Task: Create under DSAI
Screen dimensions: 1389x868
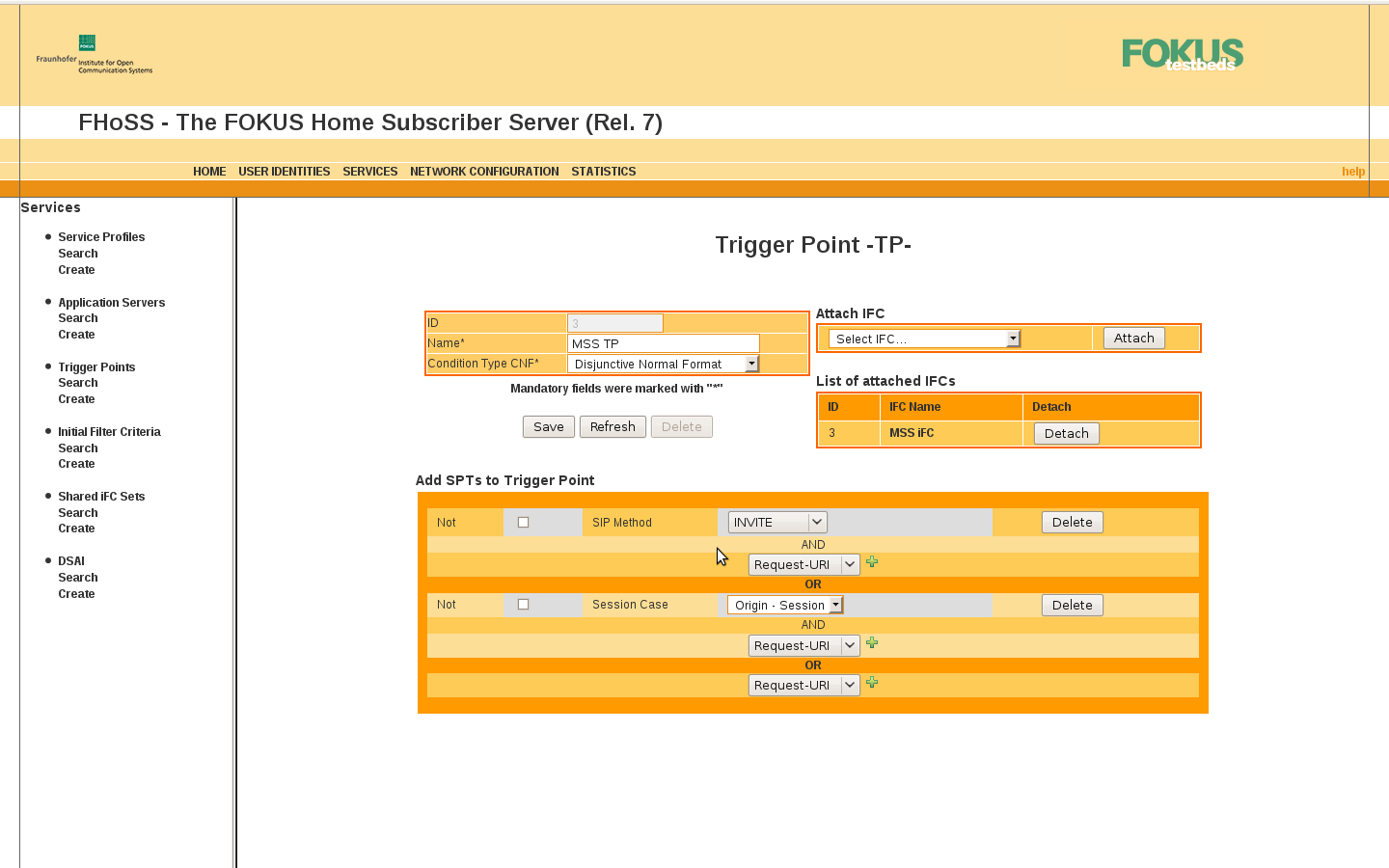Action: coord(76,594)
